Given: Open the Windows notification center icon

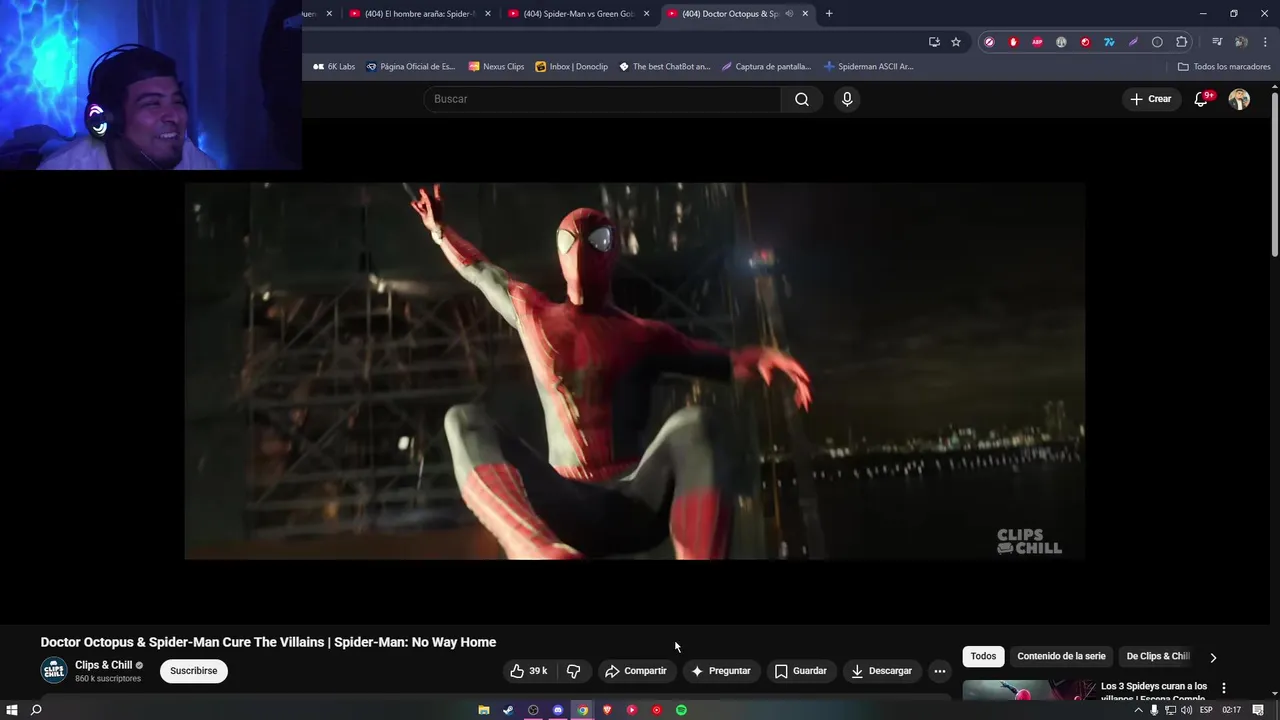Looking at the screenshot, I should click(x=1258, y=710).
